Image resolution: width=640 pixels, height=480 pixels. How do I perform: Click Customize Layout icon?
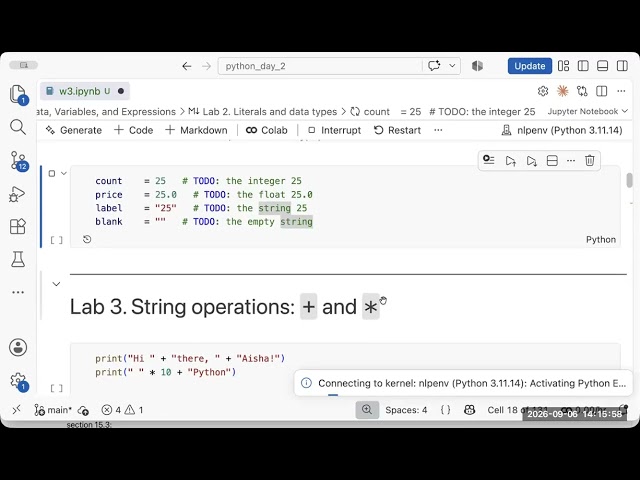564,66
